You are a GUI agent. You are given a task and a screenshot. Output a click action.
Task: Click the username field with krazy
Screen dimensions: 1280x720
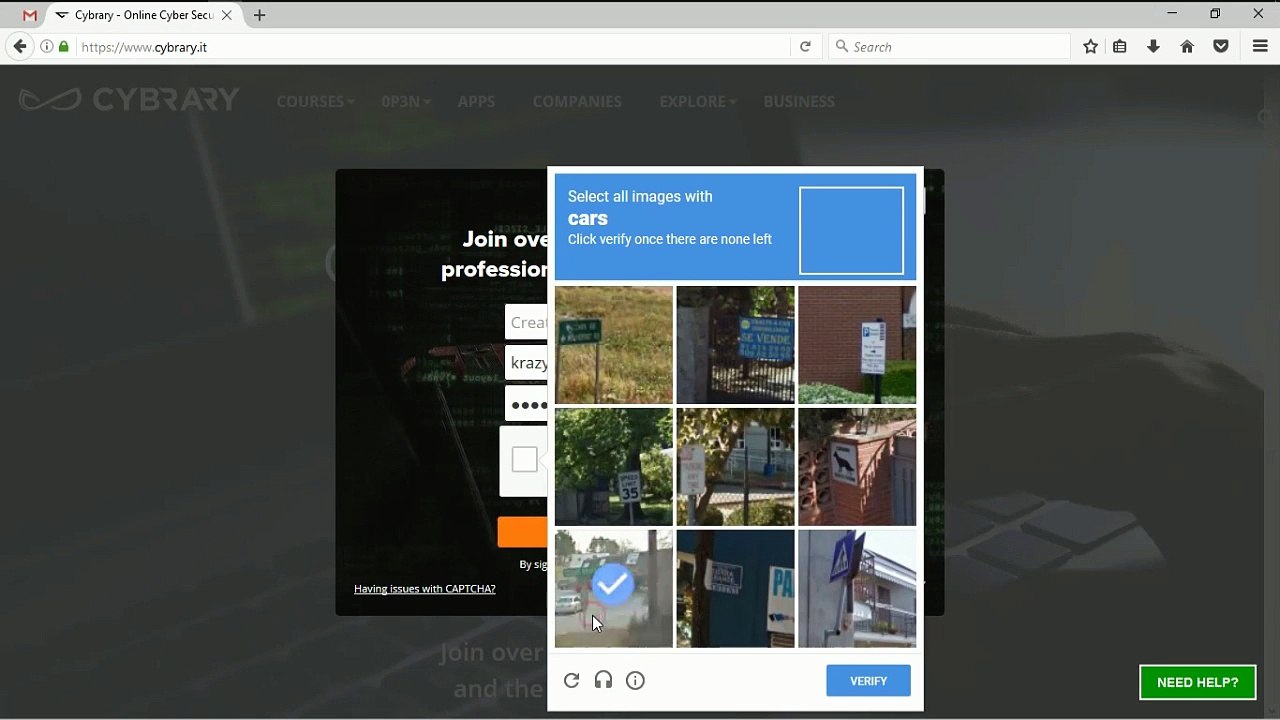pyautogui.click(x=526, y=363)
